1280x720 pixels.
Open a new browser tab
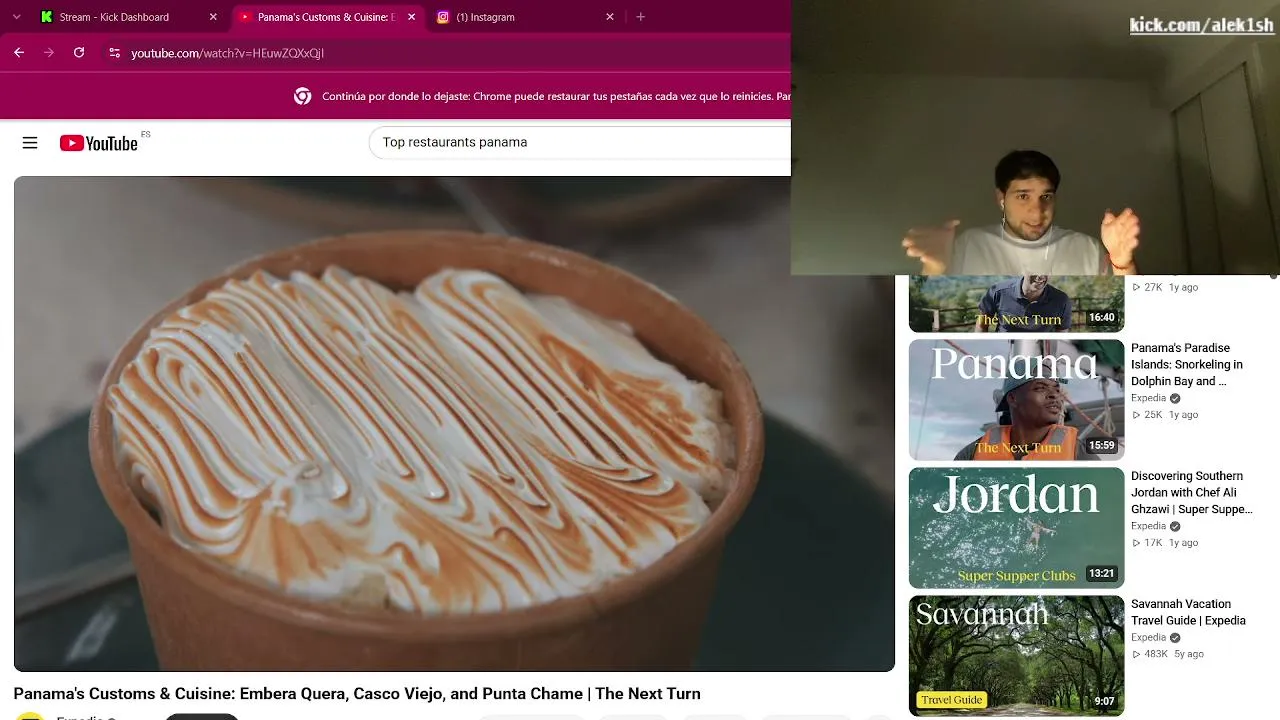tap(641, 17)
